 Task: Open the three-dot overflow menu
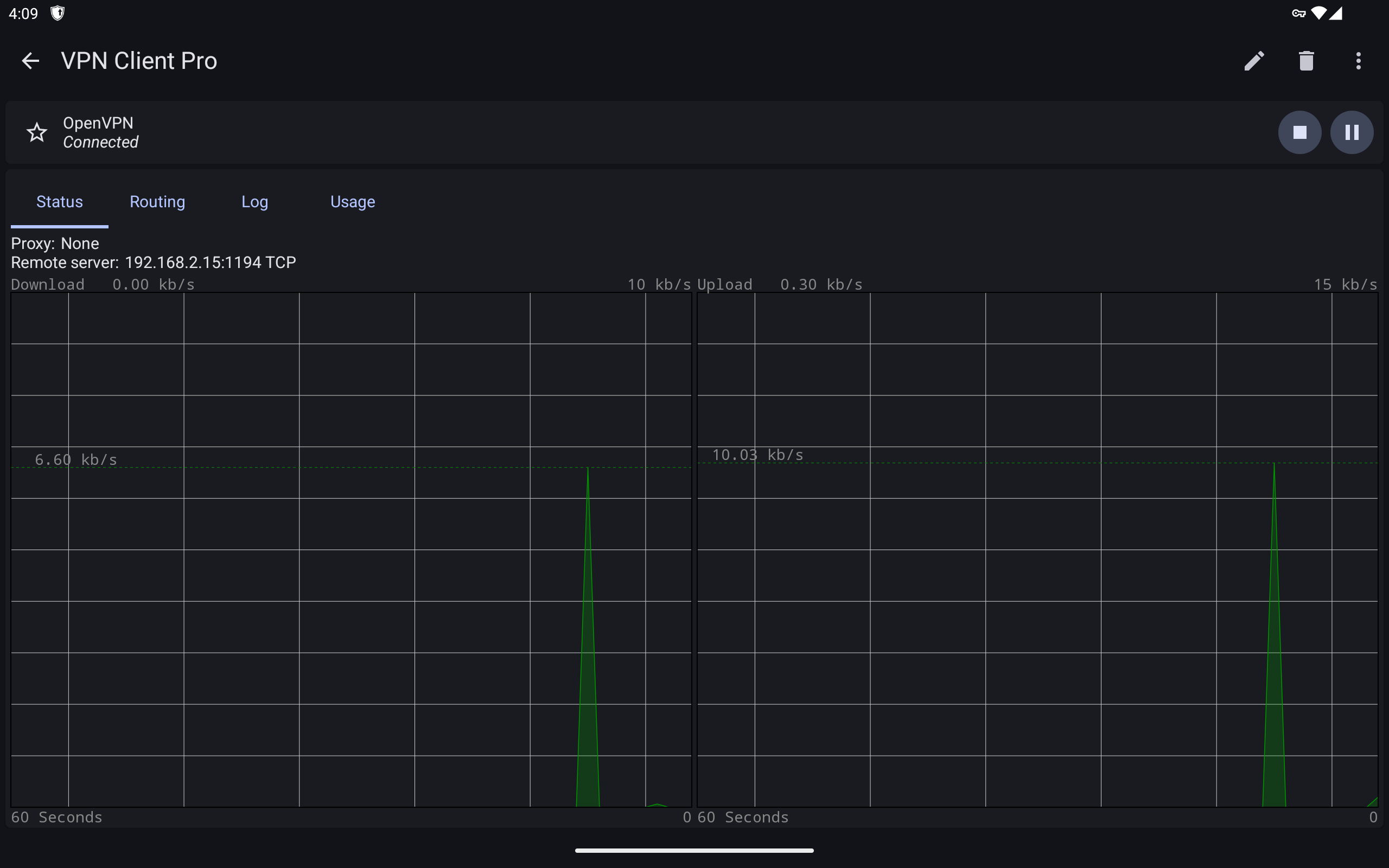(x=1358, y=61)
